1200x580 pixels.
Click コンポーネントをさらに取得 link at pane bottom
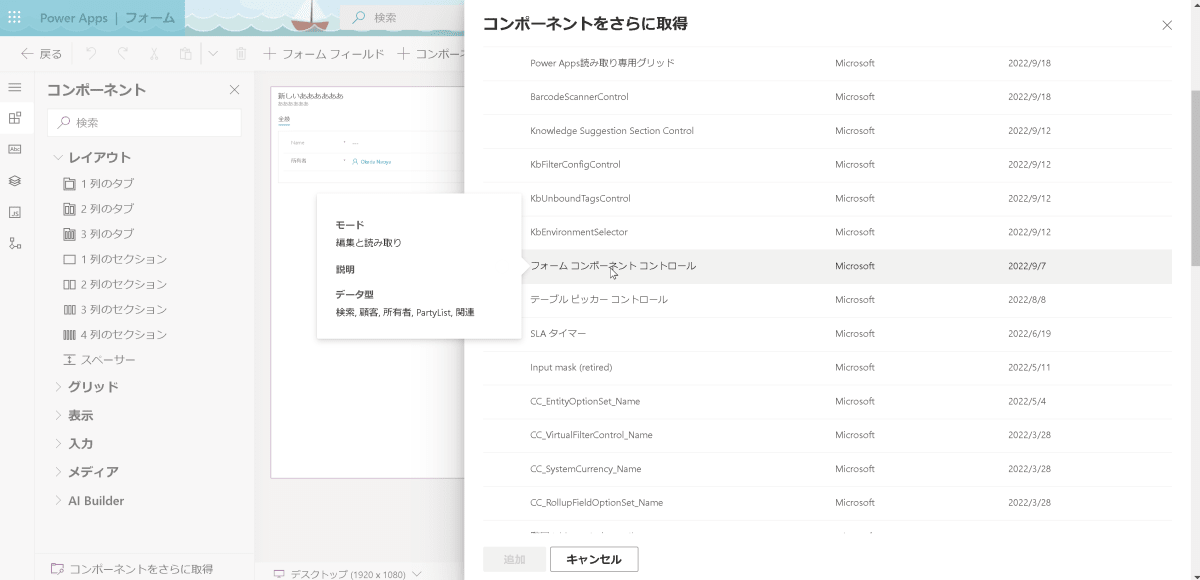pos(131,568)
